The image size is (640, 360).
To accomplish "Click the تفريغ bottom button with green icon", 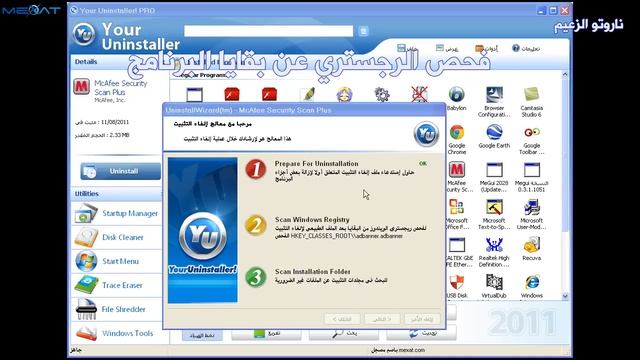I will pos(266,333).
